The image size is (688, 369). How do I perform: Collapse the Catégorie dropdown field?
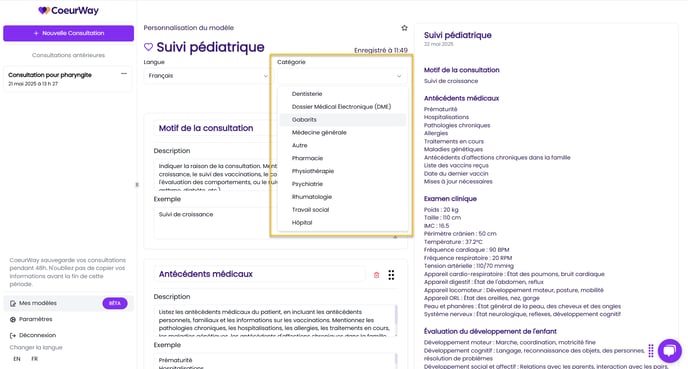(341, 76)
